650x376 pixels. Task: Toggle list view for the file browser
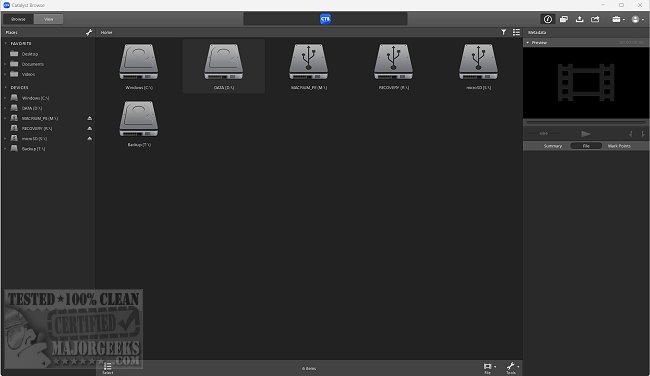(x=516, y=32)
